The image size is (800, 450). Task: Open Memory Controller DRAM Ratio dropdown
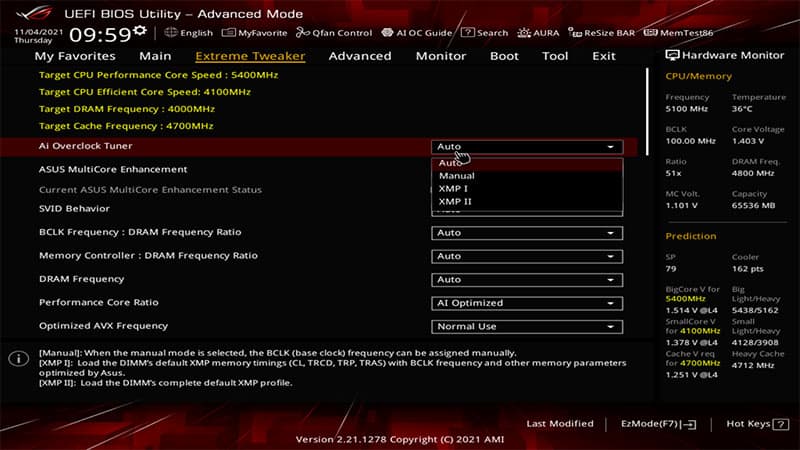click(x=527, y=256)
